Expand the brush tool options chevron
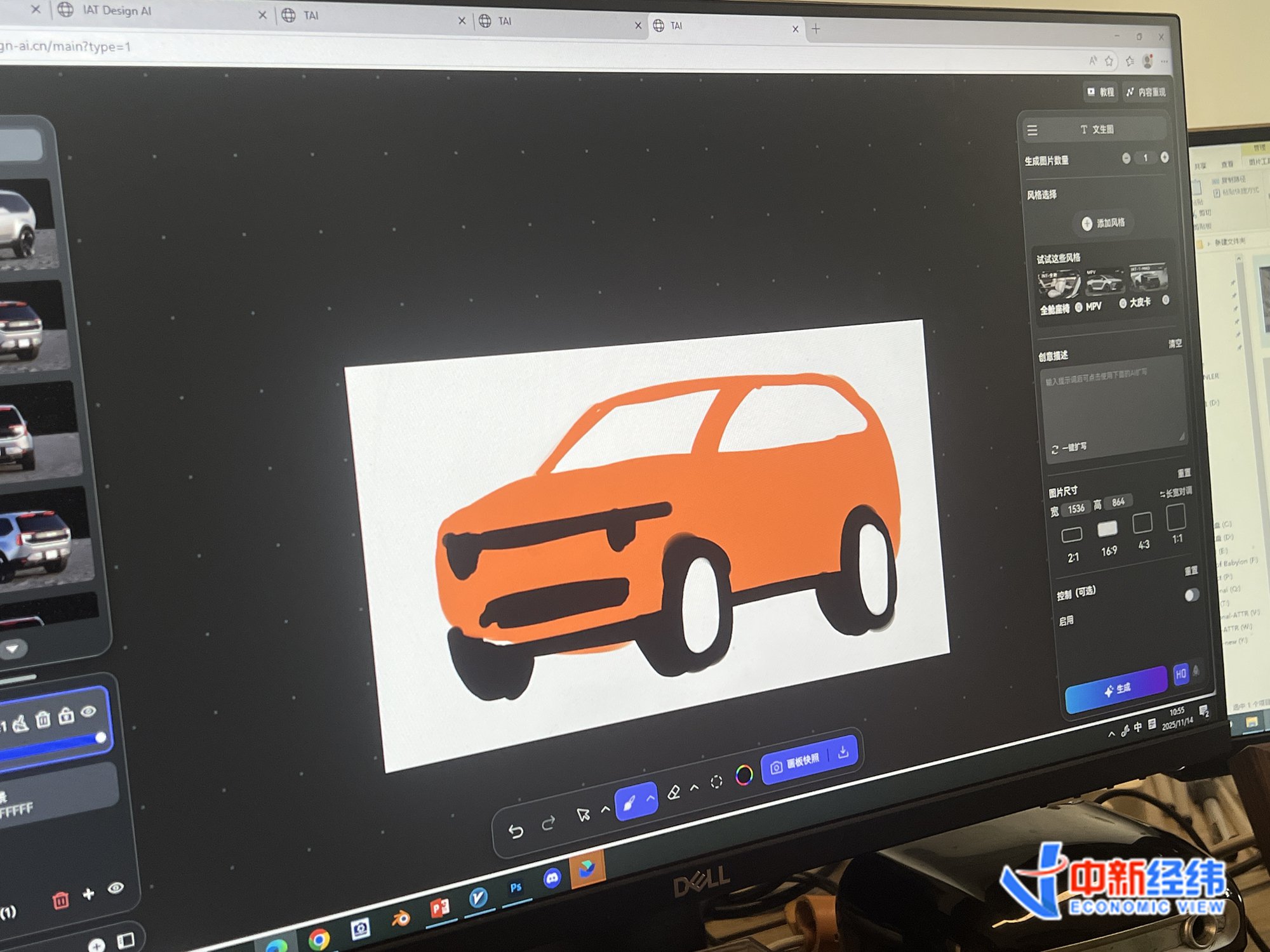Image resolution: width=1270 pixels, height=952 pixels. pos(650,798)
